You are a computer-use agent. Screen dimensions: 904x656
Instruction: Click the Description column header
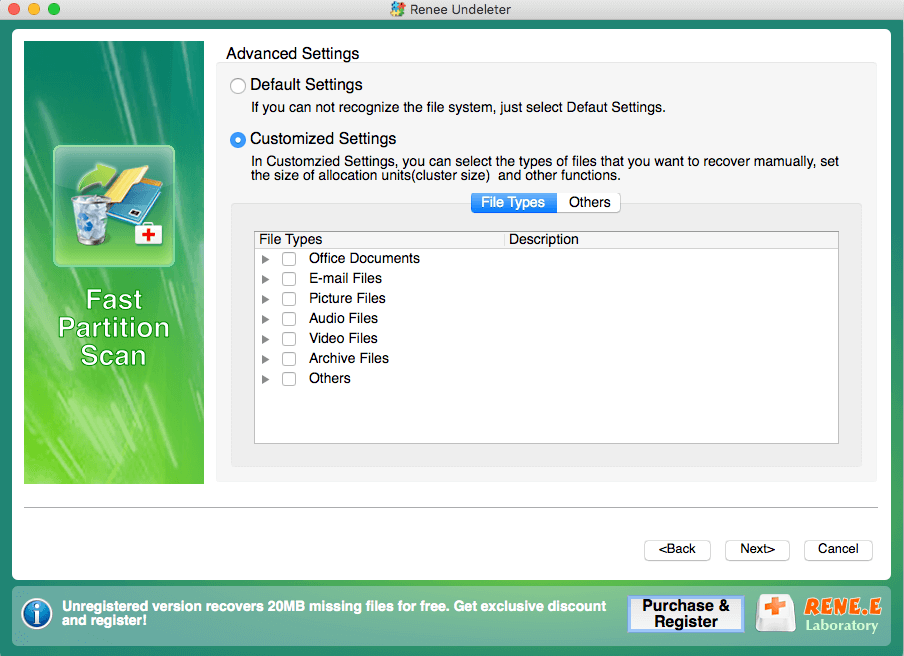tap(672, 240)
